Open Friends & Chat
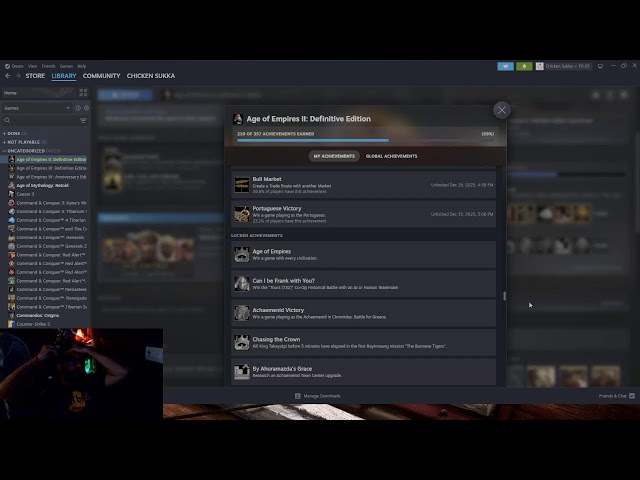The width and height of the screenshot is (640, 480). [x=617, y=396]
